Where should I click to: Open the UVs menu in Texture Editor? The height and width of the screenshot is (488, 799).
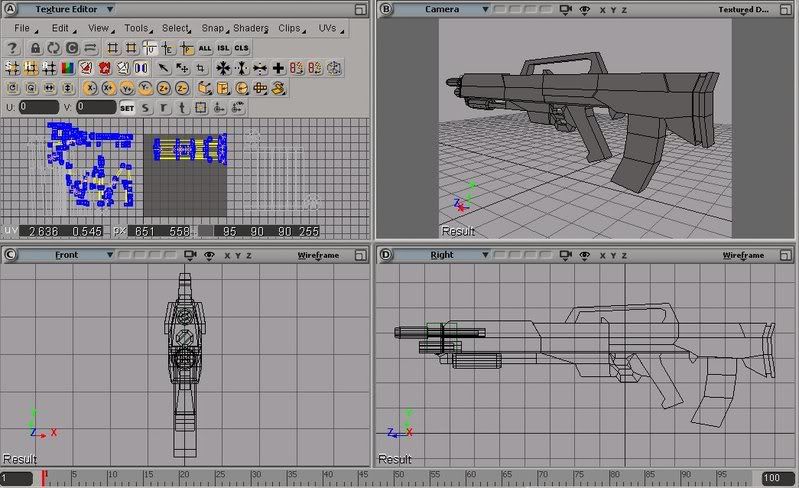(x=329, y=29)
